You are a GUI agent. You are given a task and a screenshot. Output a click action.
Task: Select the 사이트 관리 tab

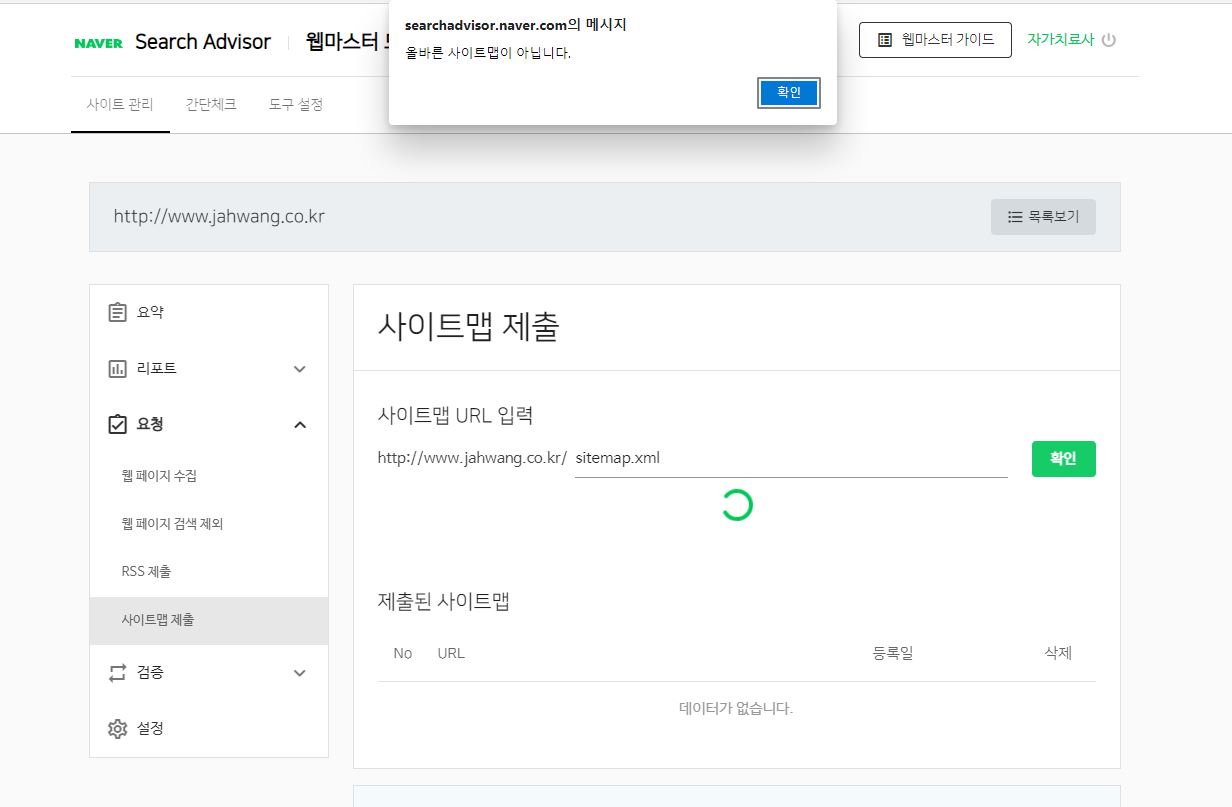[120, 104]
